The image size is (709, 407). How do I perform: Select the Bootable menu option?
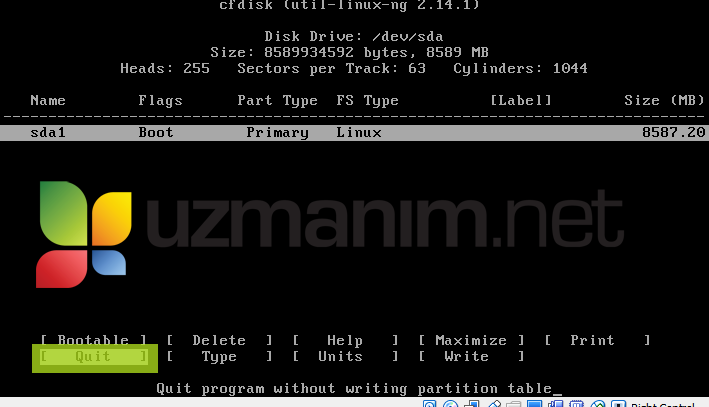click(x=94, y=340)
